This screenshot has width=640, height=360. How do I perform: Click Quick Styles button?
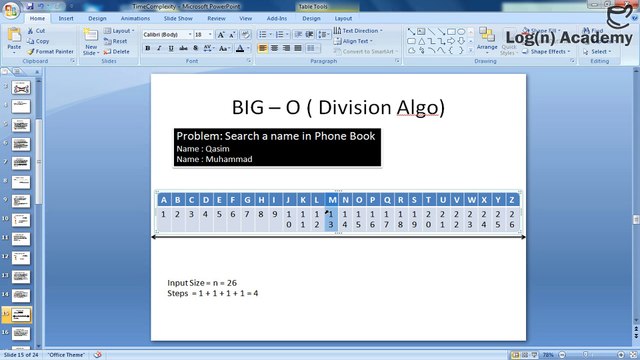pos(508,41)
